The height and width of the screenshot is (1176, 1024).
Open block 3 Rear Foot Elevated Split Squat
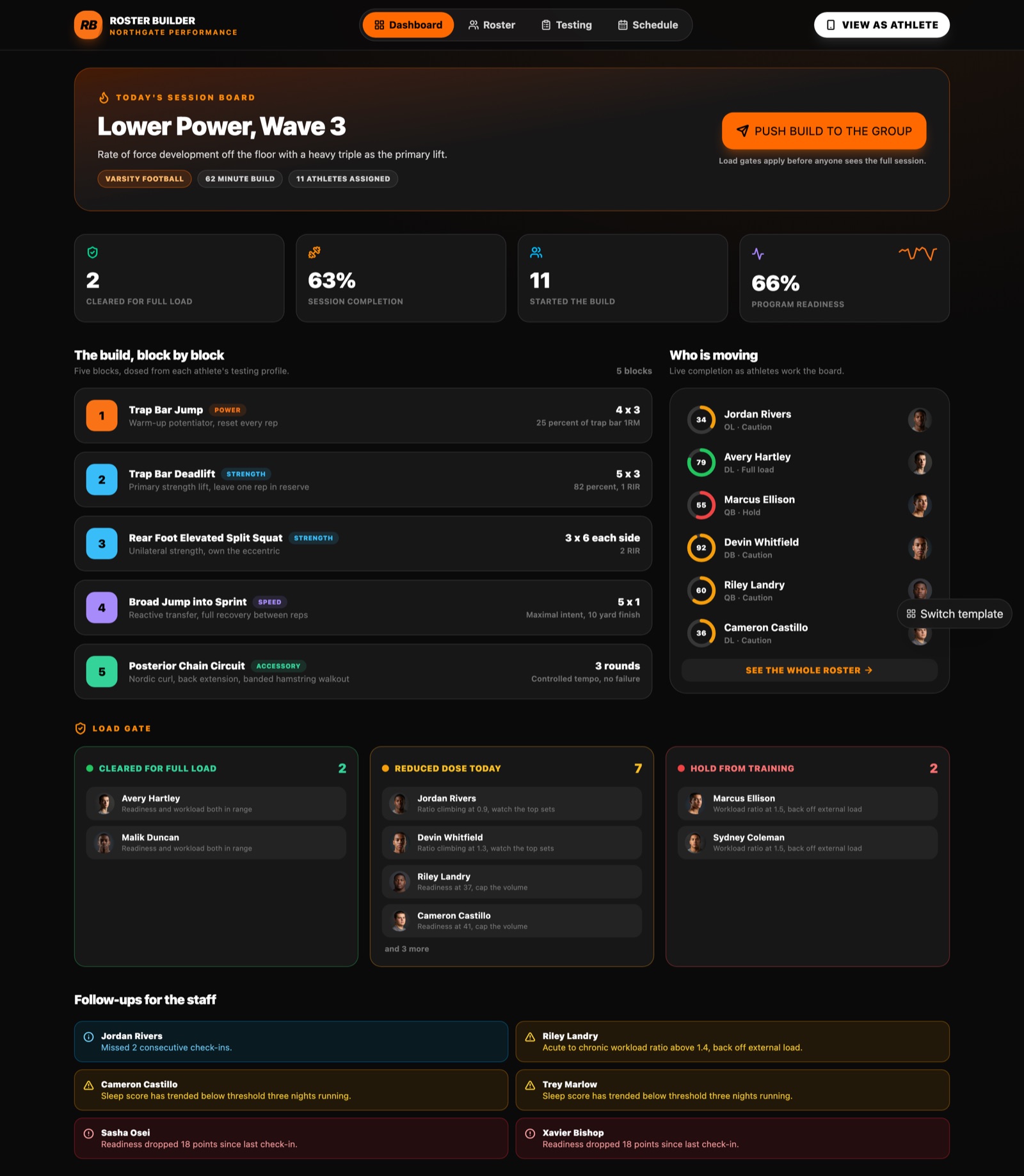tap(363, 544)
